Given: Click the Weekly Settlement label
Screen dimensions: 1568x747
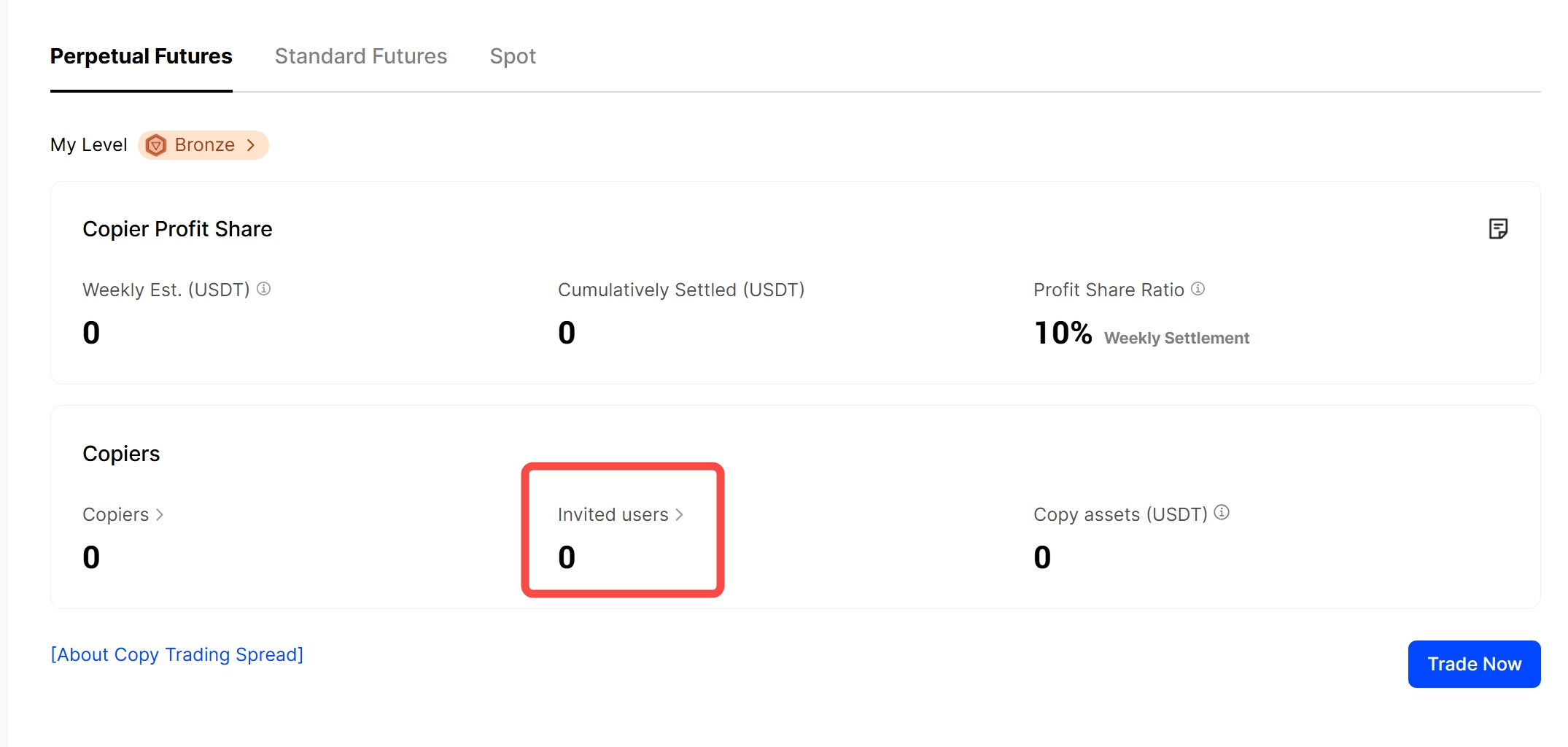Looking at the screenshot, I should click(x=1176, y=338).
